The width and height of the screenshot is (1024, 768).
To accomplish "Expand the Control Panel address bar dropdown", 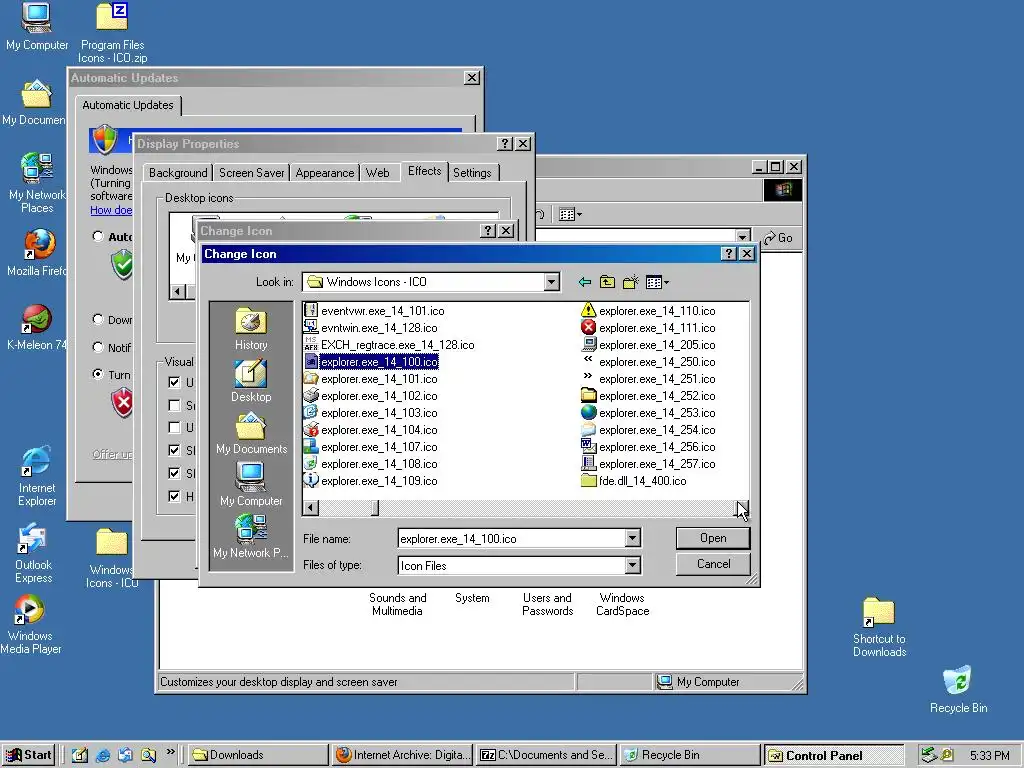I will click(743, 237).
